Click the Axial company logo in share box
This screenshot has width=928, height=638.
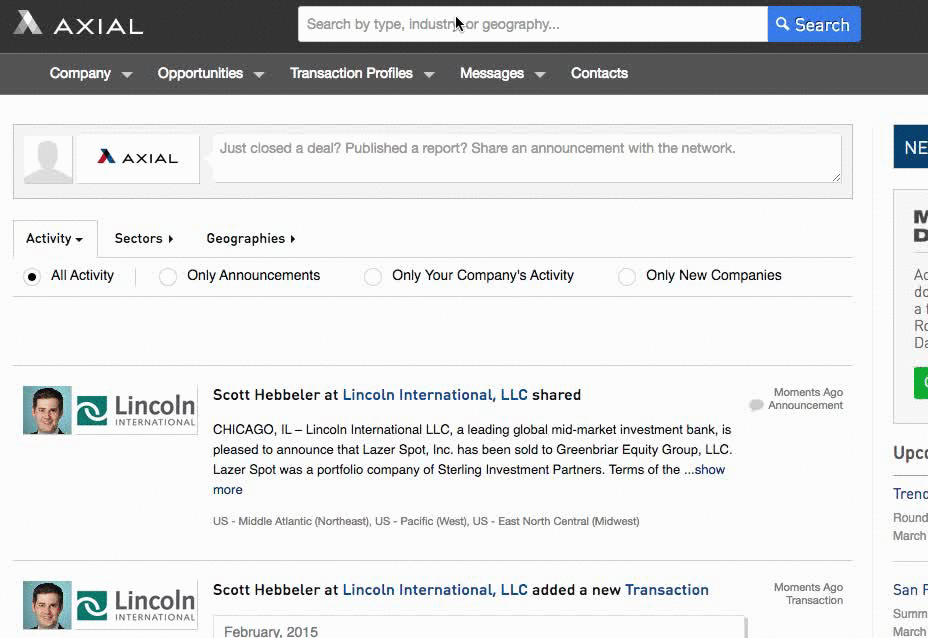click(x=138, y=159)
